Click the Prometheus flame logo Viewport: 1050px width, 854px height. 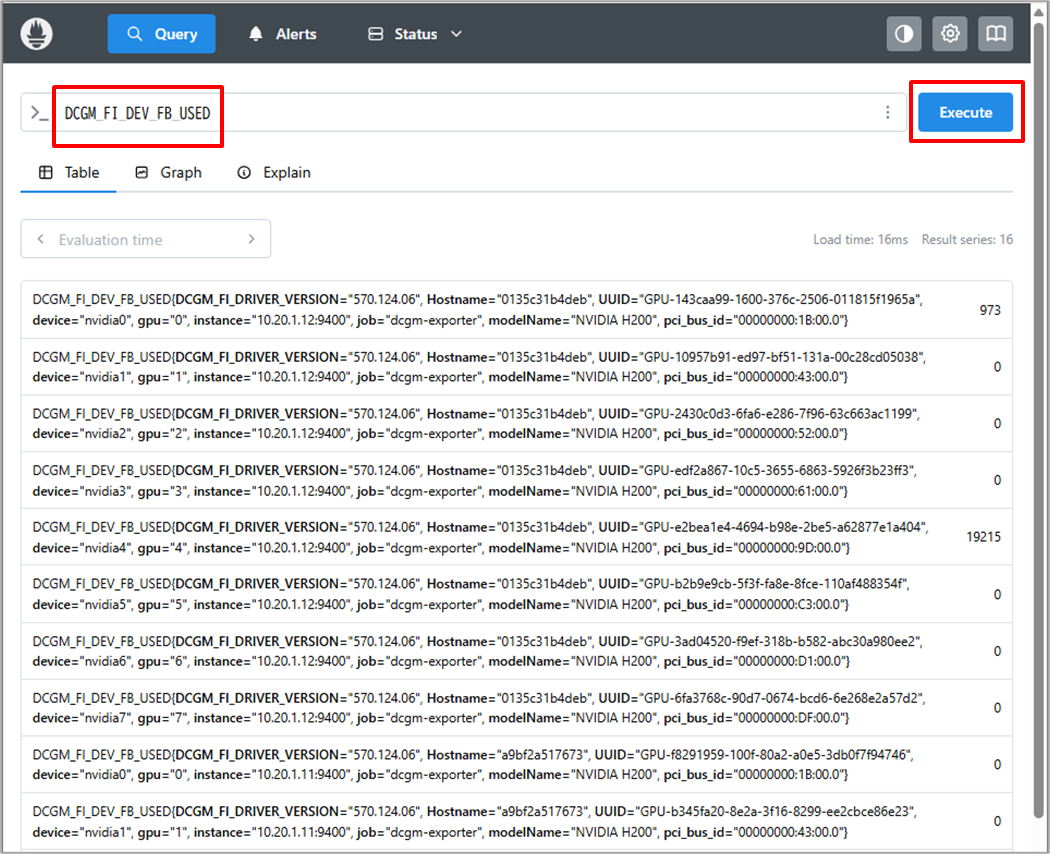(37, 34)
